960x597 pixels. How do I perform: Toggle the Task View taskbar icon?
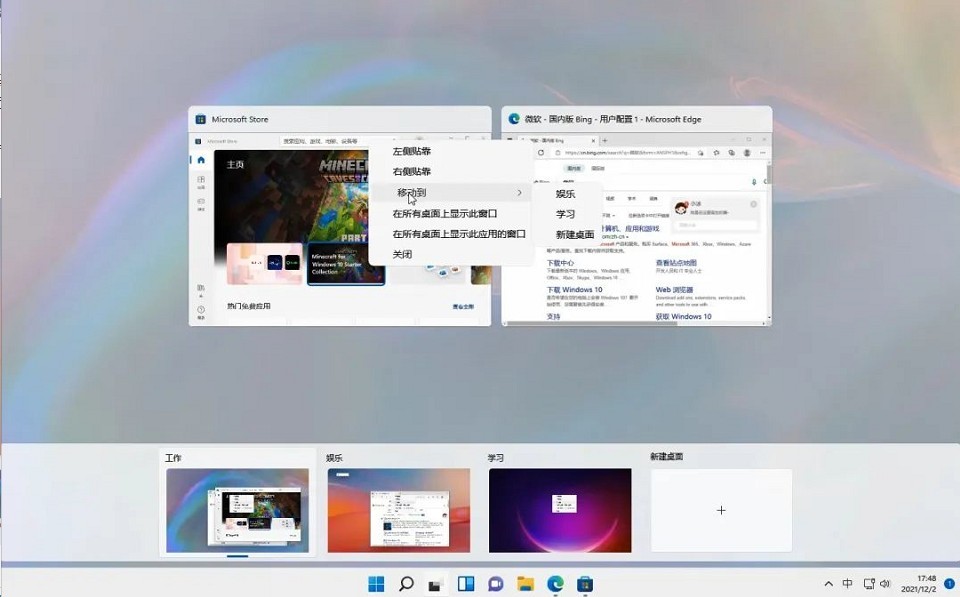(435, 584)
